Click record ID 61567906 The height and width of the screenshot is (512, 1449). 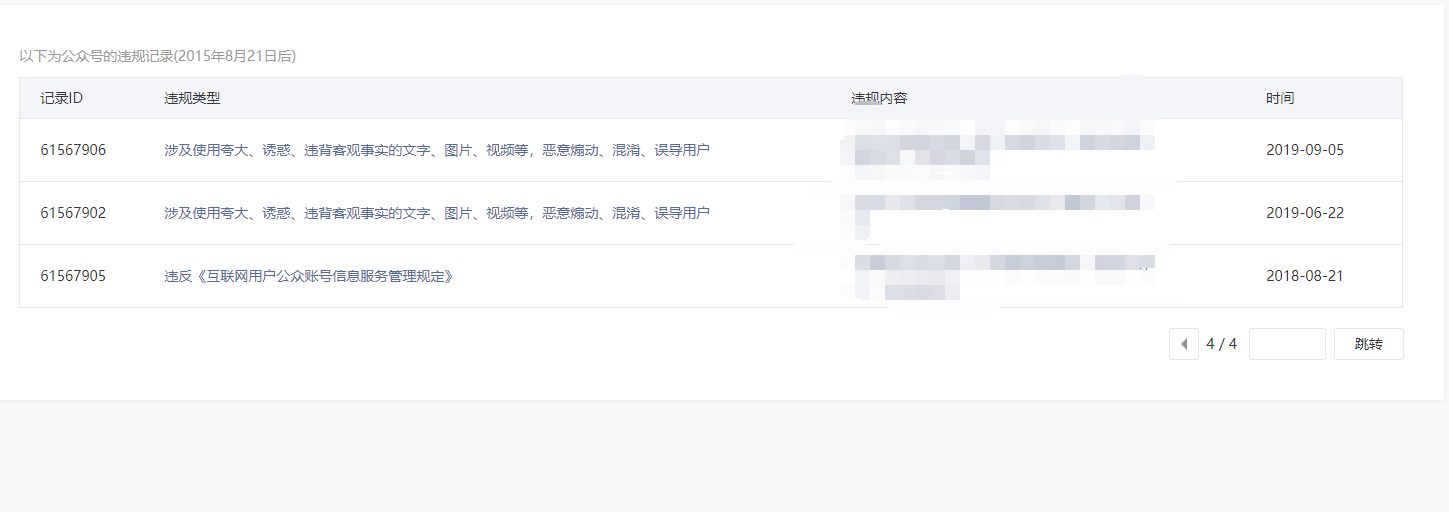[x=73, y=150]
